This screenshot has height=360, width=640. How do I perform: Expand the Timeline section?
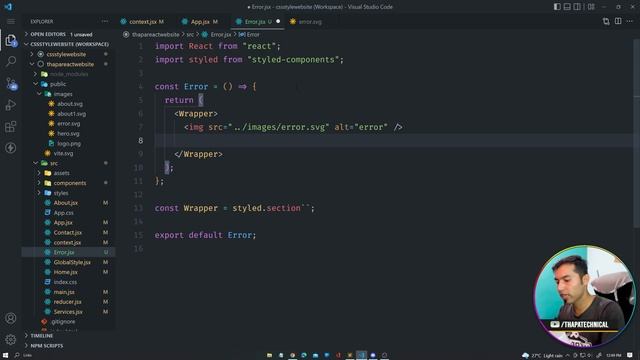(42, 336)
